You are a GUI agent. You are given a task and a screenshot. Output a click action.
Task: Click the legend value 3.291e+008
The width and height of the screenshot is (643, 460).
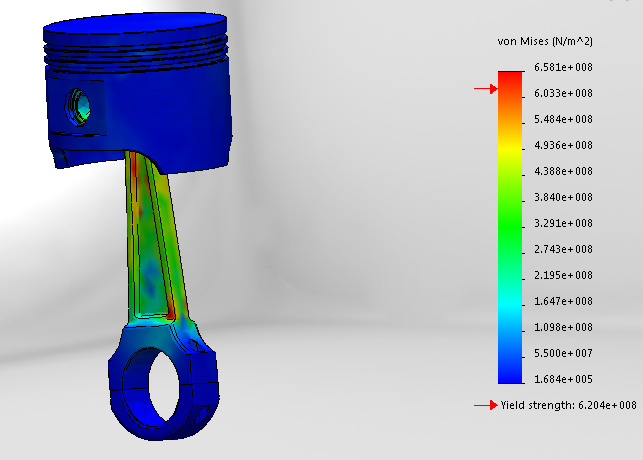point(563,223)
